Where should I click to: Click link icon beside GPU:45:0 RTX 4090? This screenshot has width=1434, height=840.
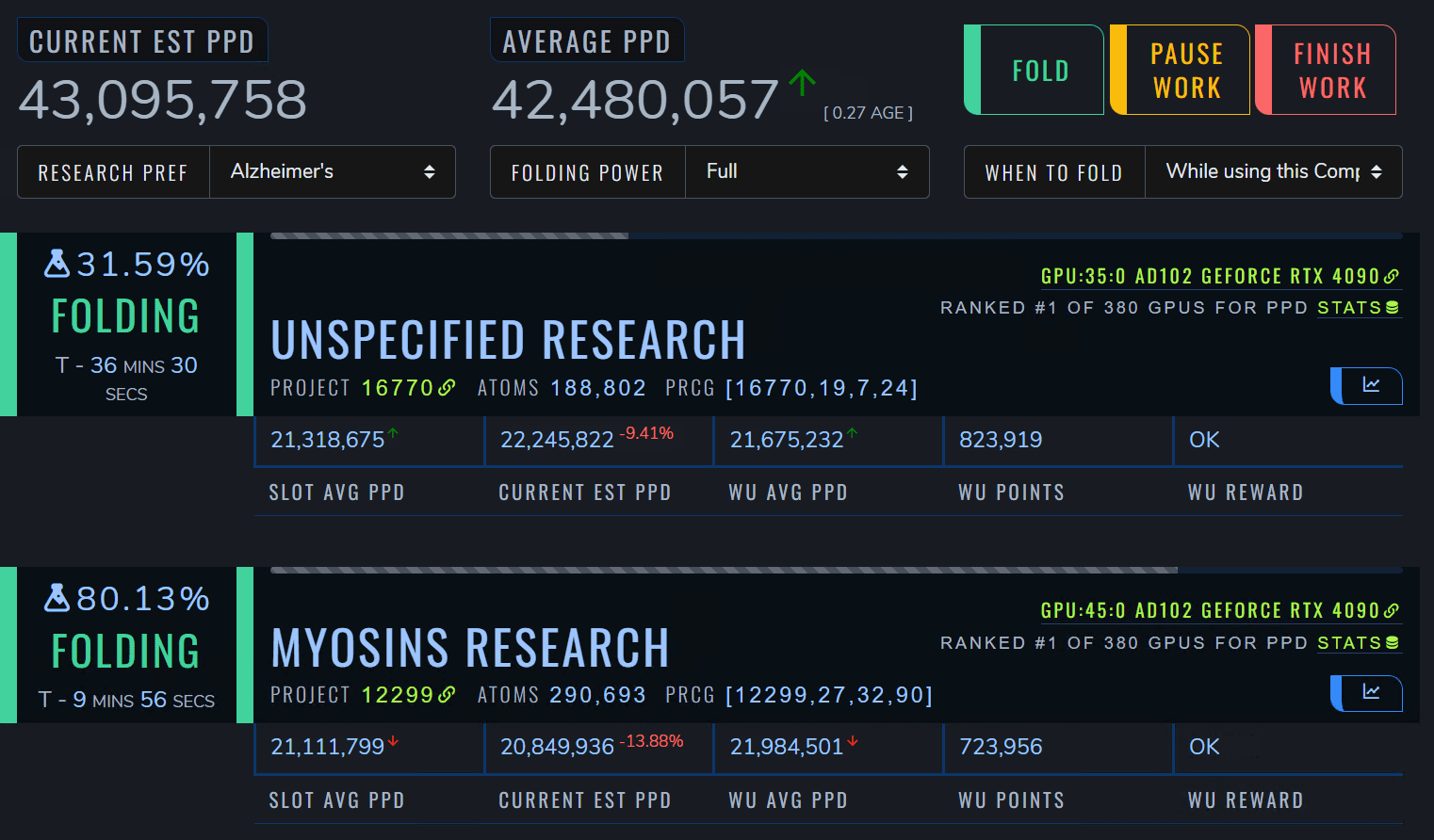pos(1392,610)
